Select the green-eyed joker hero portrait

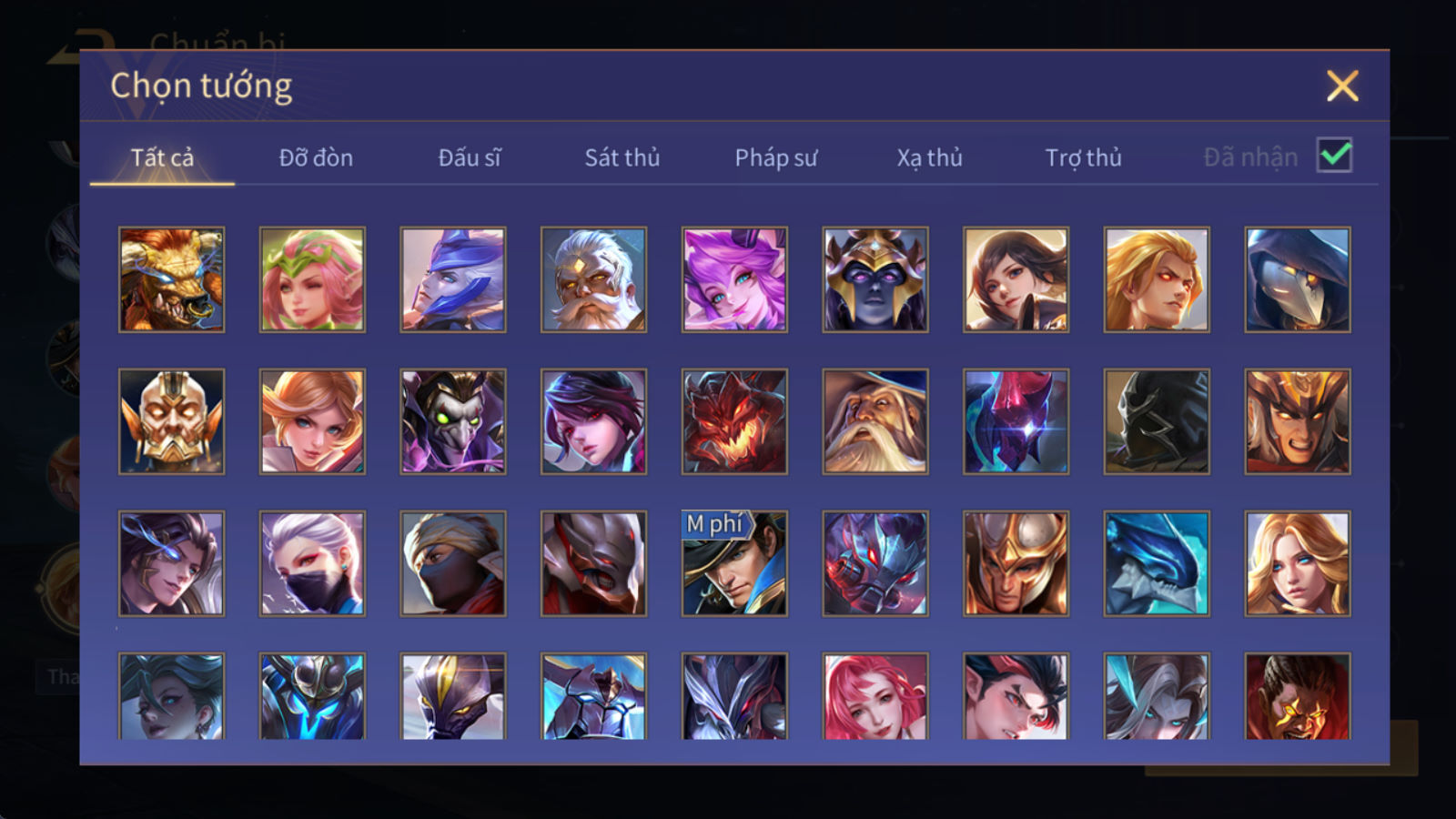[453, 421]
